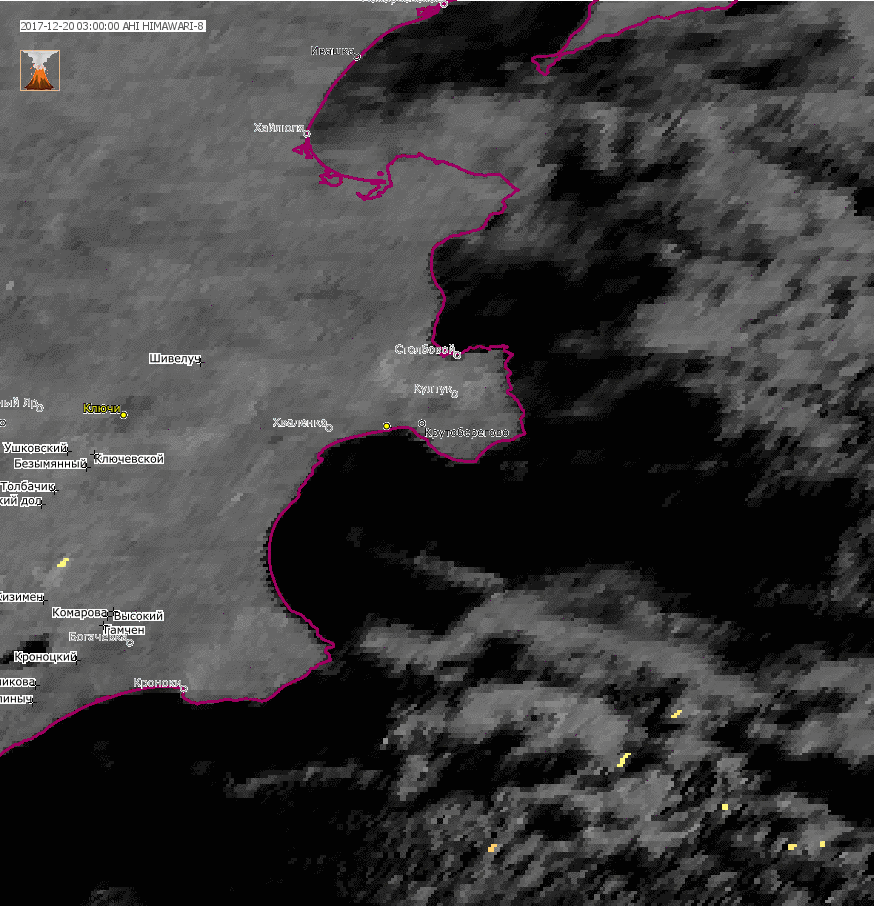Click the Гамчен volcano label
Viewport: 875px width, 907px height.
pos(124,631)
